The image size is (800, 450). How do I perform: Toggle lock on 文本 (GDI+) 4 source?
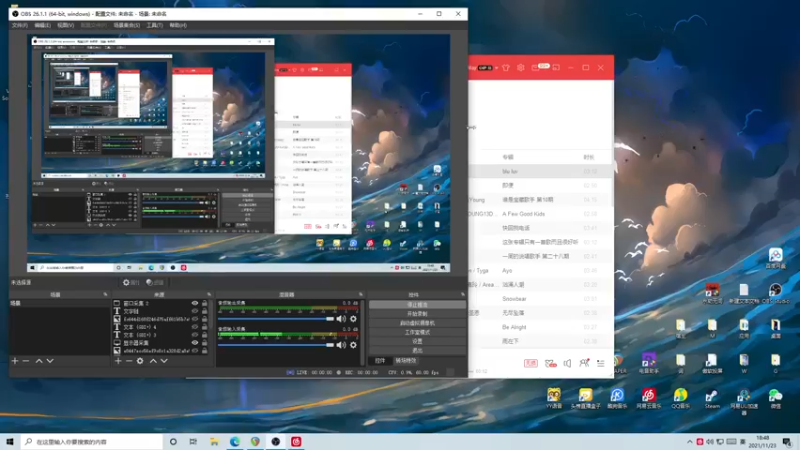click(x=205, y=327)
